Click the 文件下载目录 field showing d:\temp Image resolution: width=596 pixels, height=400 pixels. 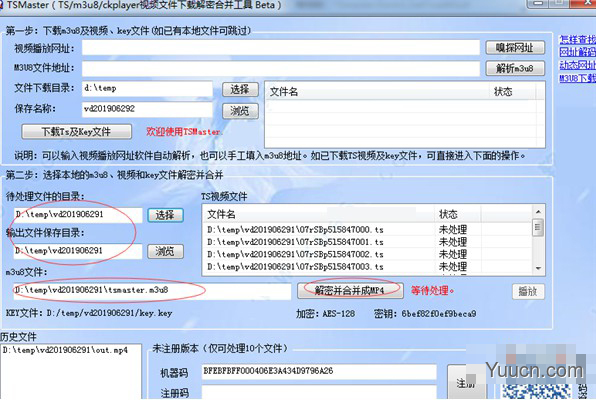pyautogui.click(x=147, y=89)
